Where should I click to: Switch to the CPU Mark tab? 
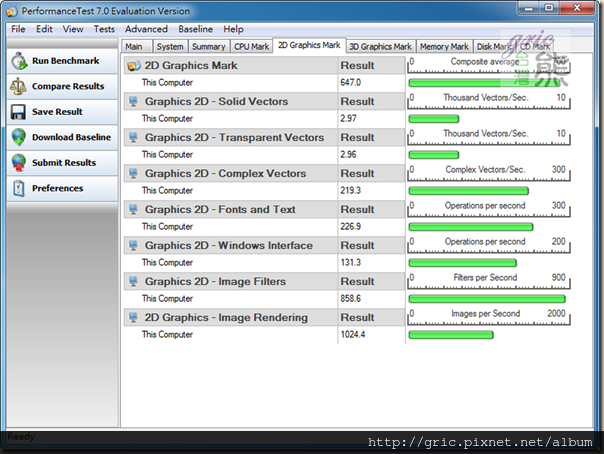252,47
